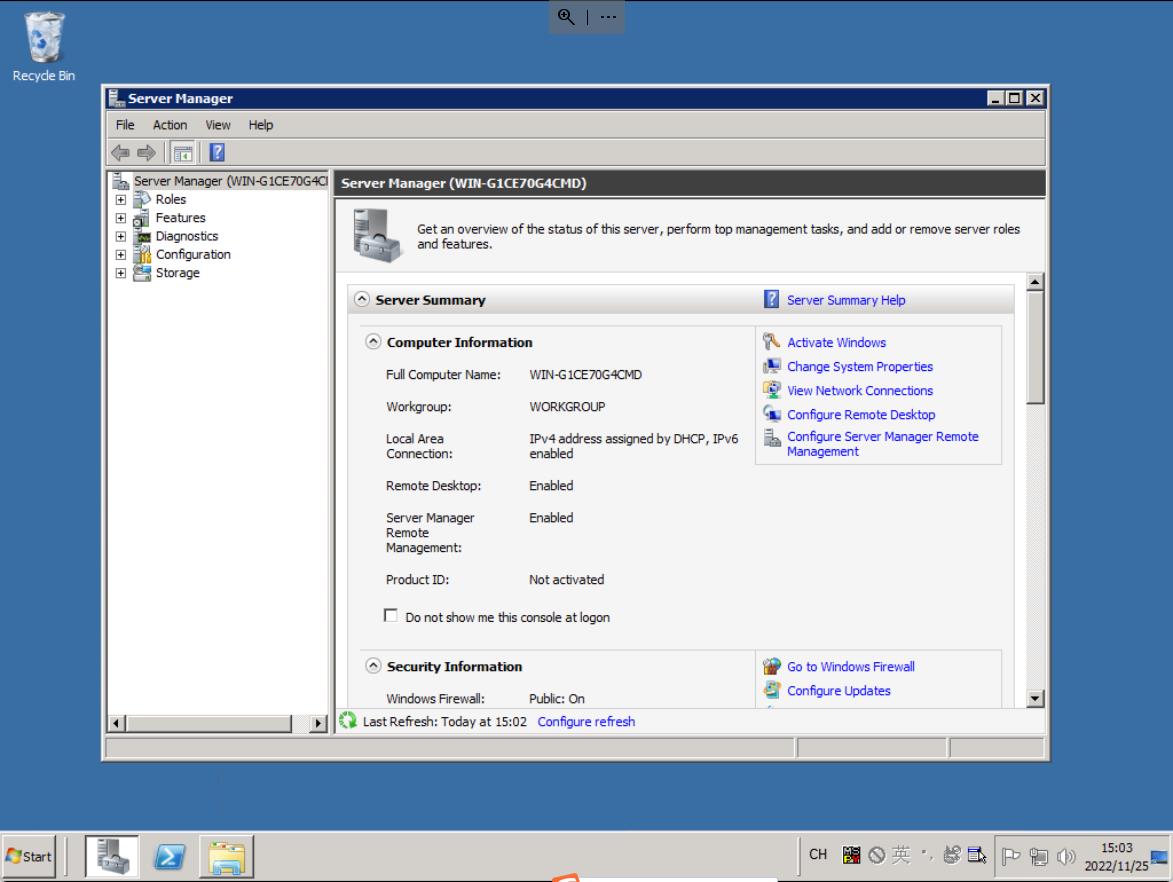
Task: Click the green refresh icon near Last Refresh
Action: [x=347, y=720]
